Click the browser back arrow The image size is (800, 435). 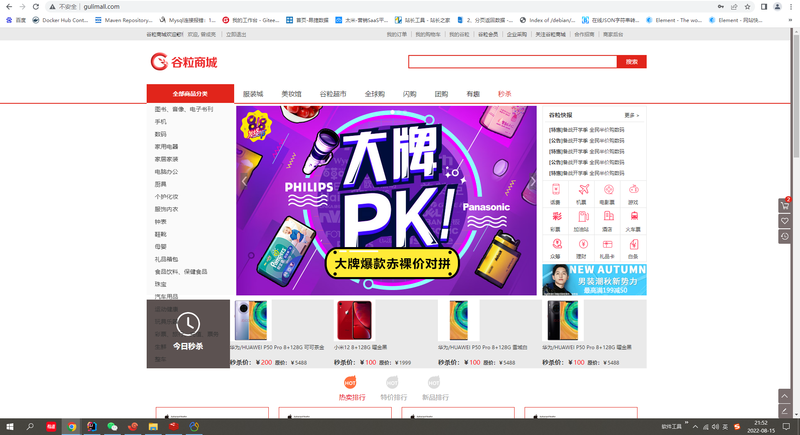(9, 7)
